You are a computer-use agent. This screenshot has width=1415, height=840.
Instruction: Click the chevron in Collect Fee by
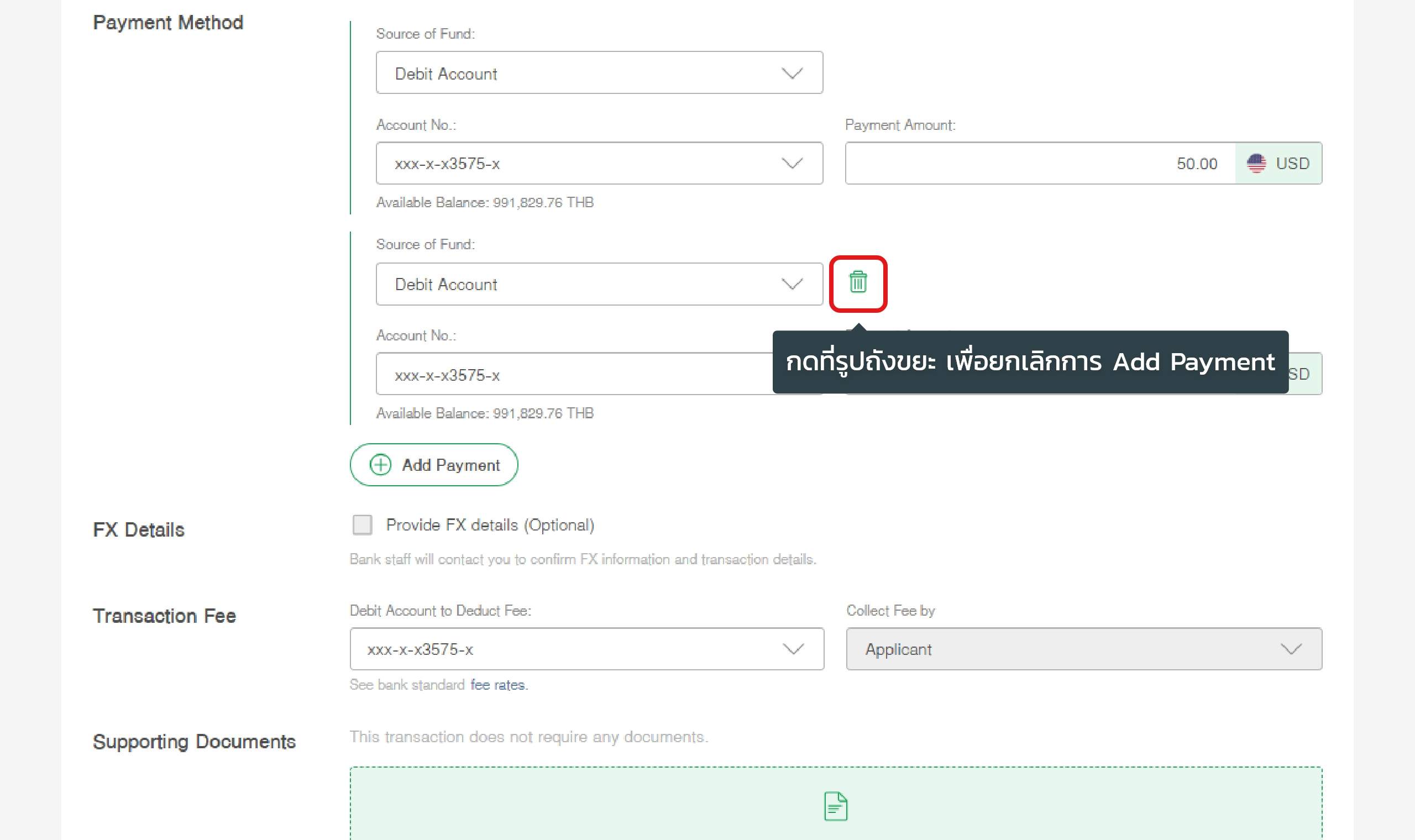(1291, 649)
